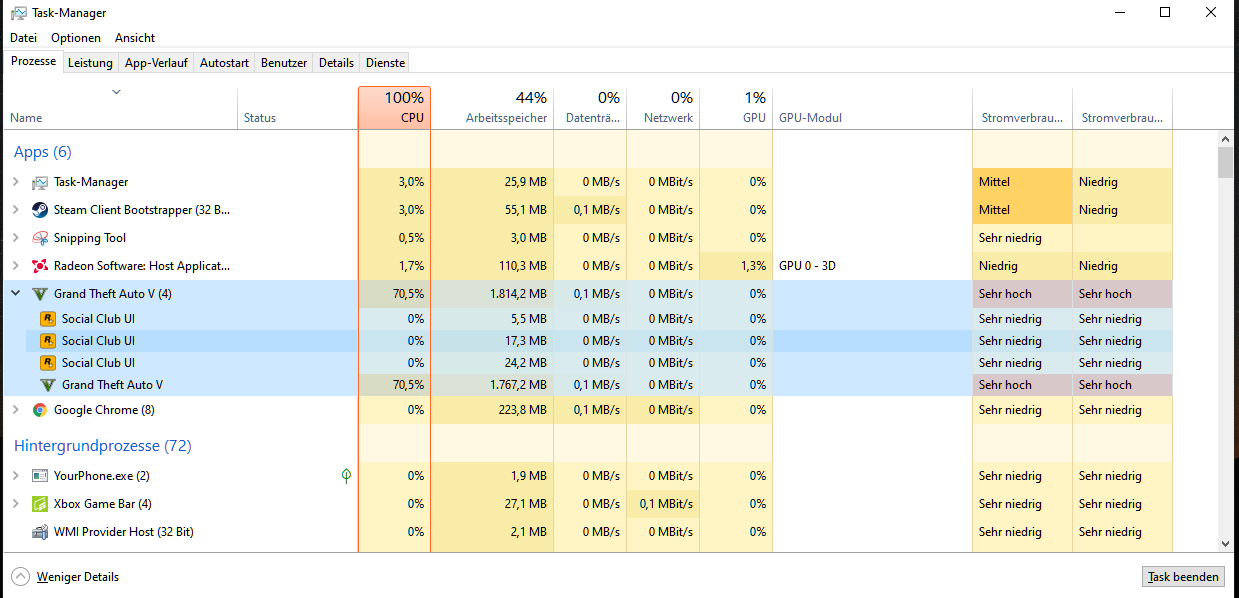Click the WMI Provider Host icon
The width and height of the screenshot is (1239, 598).
click(x=40, y=532)
